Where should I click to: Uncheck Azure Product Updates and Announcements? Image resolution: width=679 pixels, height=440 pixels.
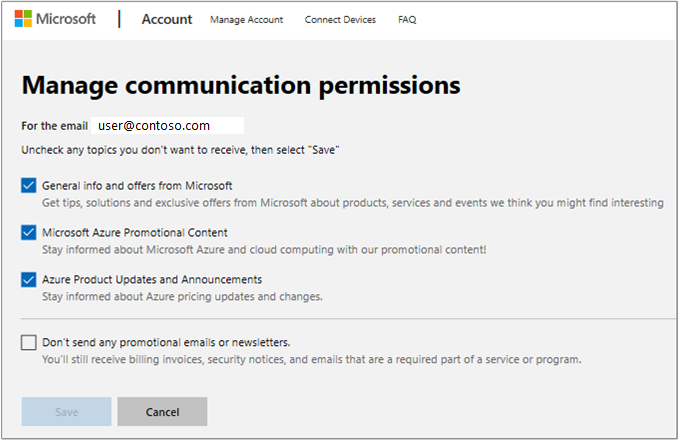(x=28, y=280)
